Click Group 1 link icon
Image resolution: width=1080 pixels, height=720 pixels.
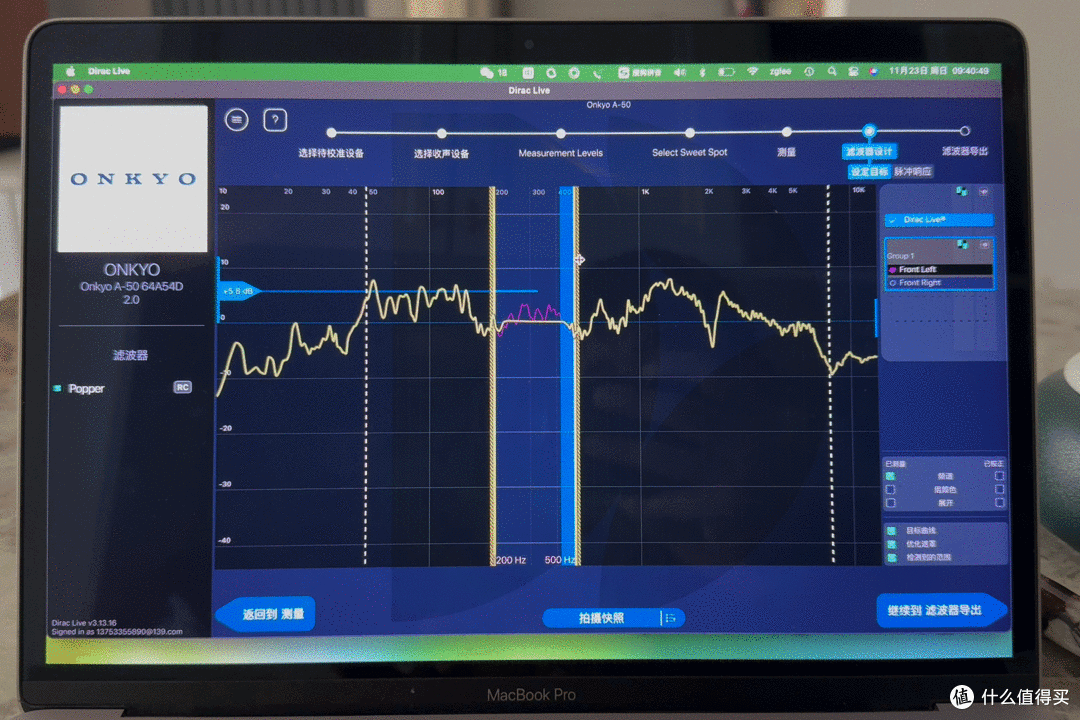point(962,245)
